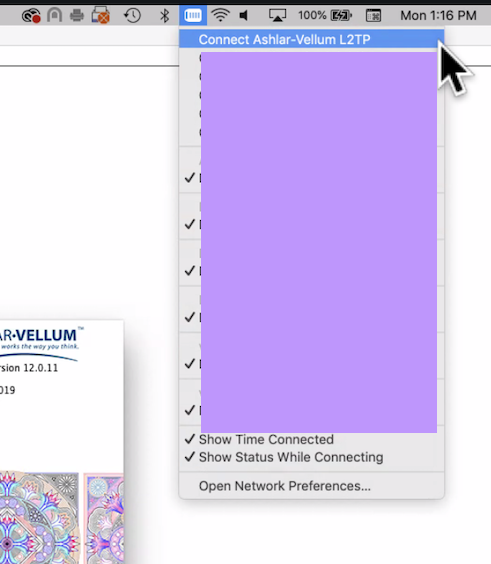Select the pink-bordered mandala artwork thumbnail
This screenshot has height=564, width=491.
pyautogui.click(x=104, y=518)
